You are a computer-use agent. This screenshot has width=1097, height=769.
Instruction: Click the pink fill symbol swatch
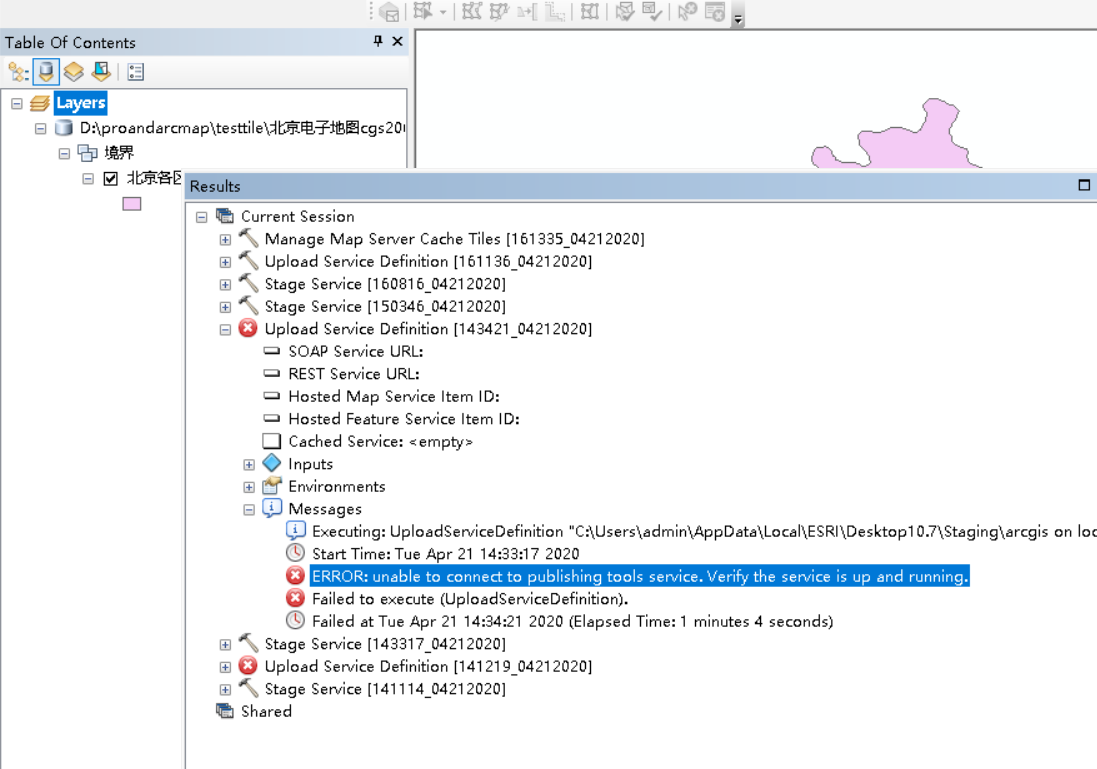(131, 204)
